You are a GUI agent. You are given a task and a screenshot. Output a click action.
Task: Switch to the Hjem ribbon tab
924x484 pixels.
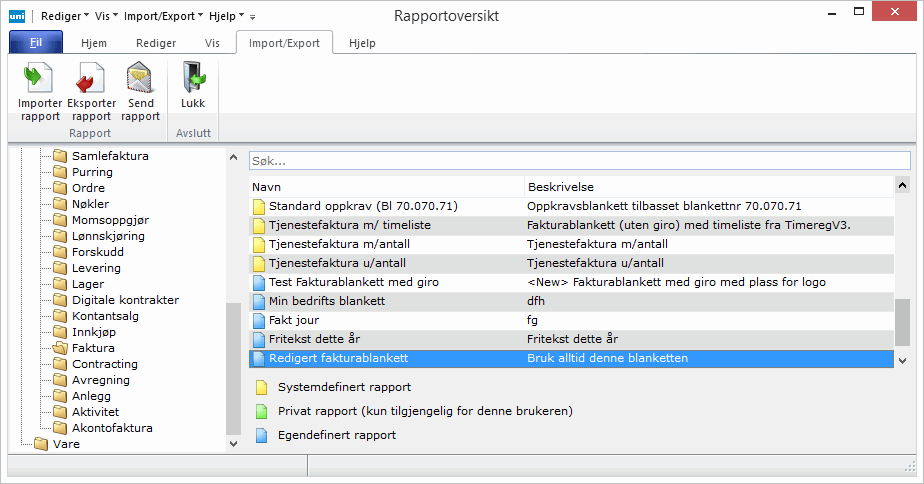[93, 44]
